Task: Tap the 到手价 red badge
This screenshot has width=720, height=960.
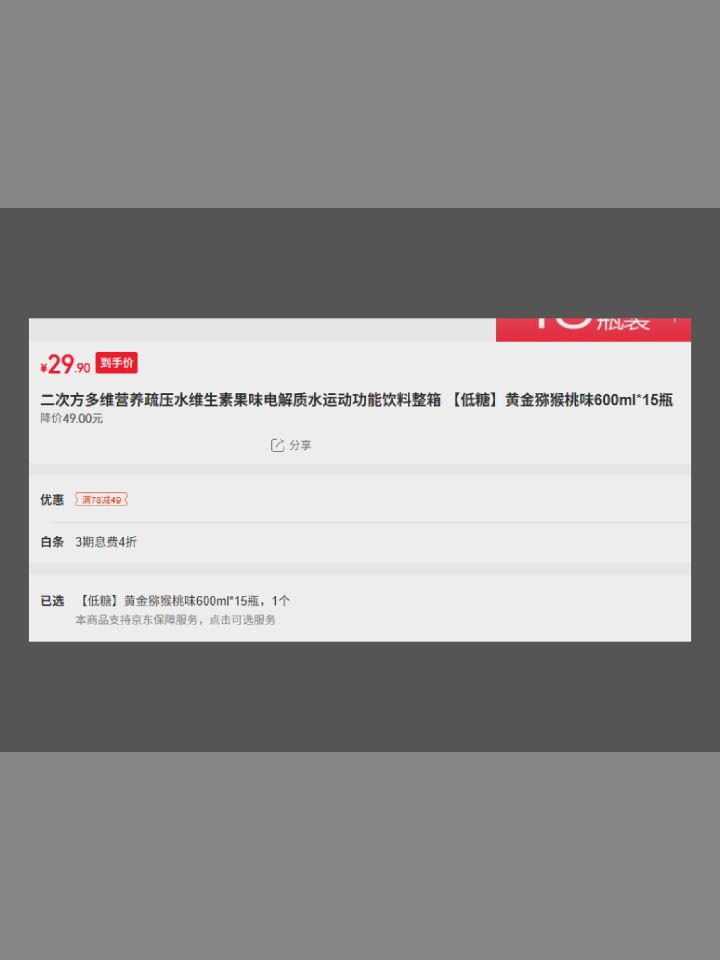Action: [116, 363]
